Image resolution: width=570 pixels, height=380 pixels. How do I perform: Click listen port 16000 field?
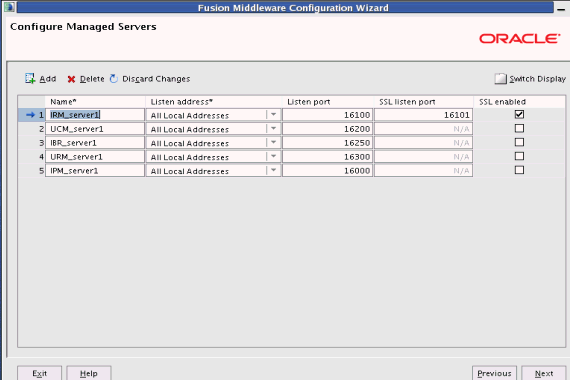coord(328,171)
